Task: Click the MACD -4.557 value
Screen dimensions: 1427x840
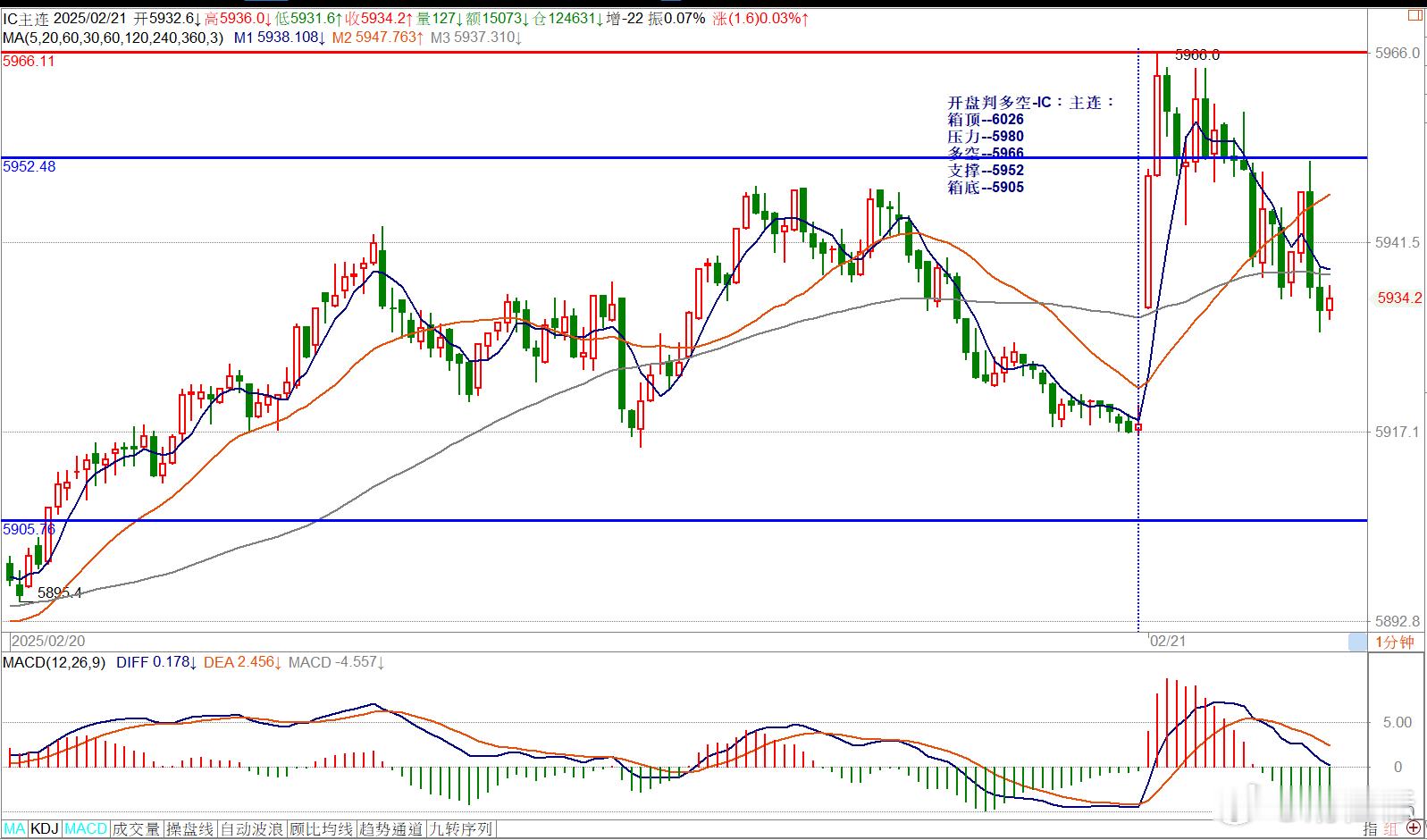Action: click(x=336, y=662)
